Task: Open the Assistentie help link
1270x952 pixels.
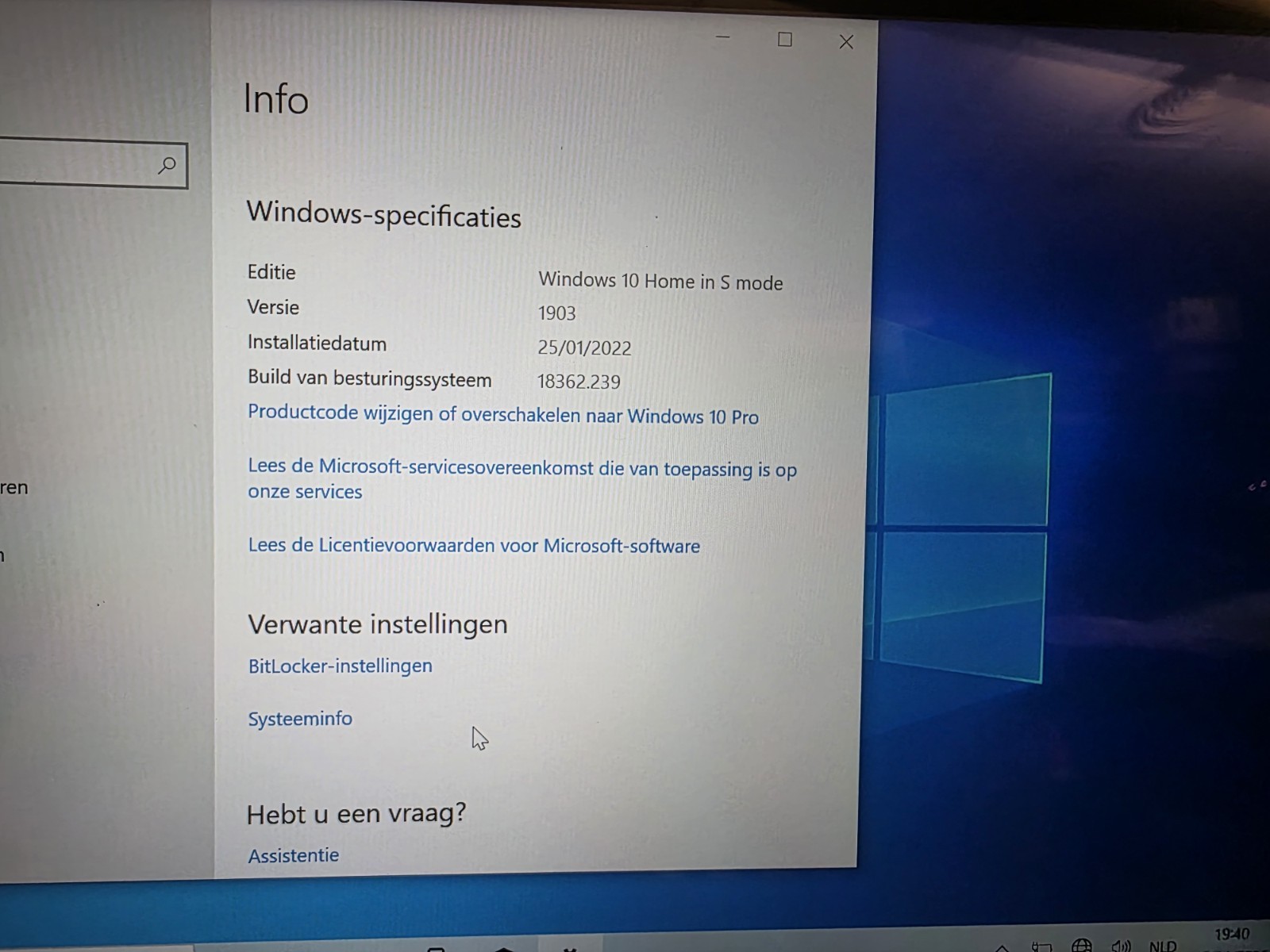Action: point(294,855)
